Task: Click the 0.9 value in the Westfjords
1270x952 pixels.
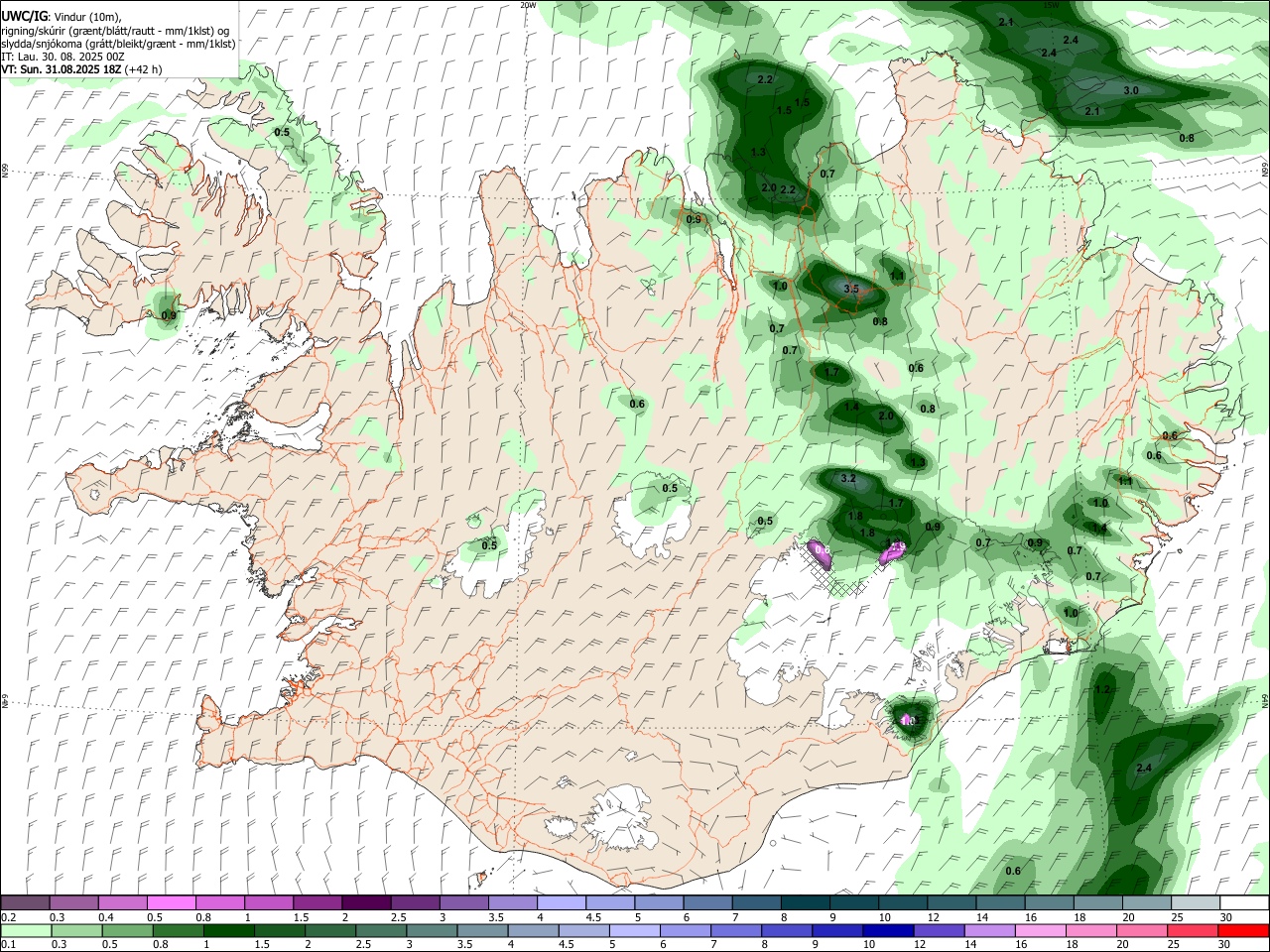Action: click(x=168, y=316)
